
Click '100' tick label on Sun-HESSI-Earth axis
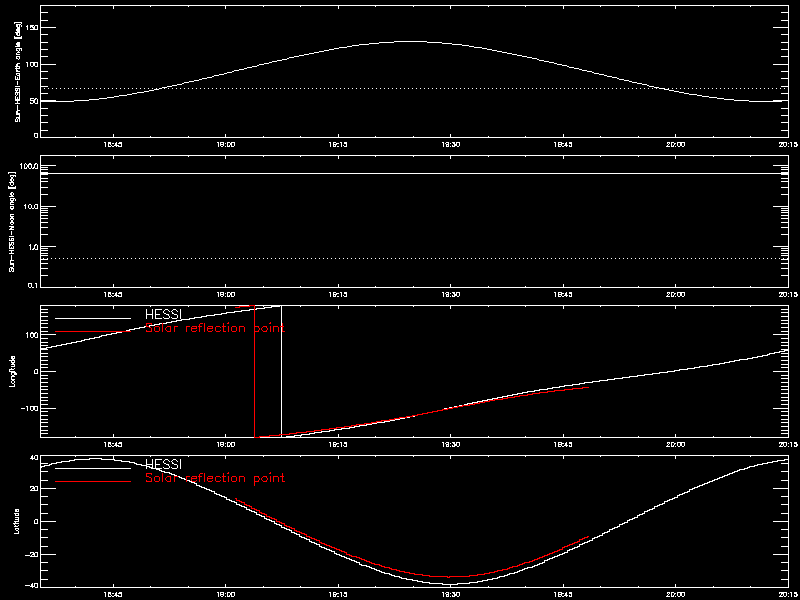(31, 65)
